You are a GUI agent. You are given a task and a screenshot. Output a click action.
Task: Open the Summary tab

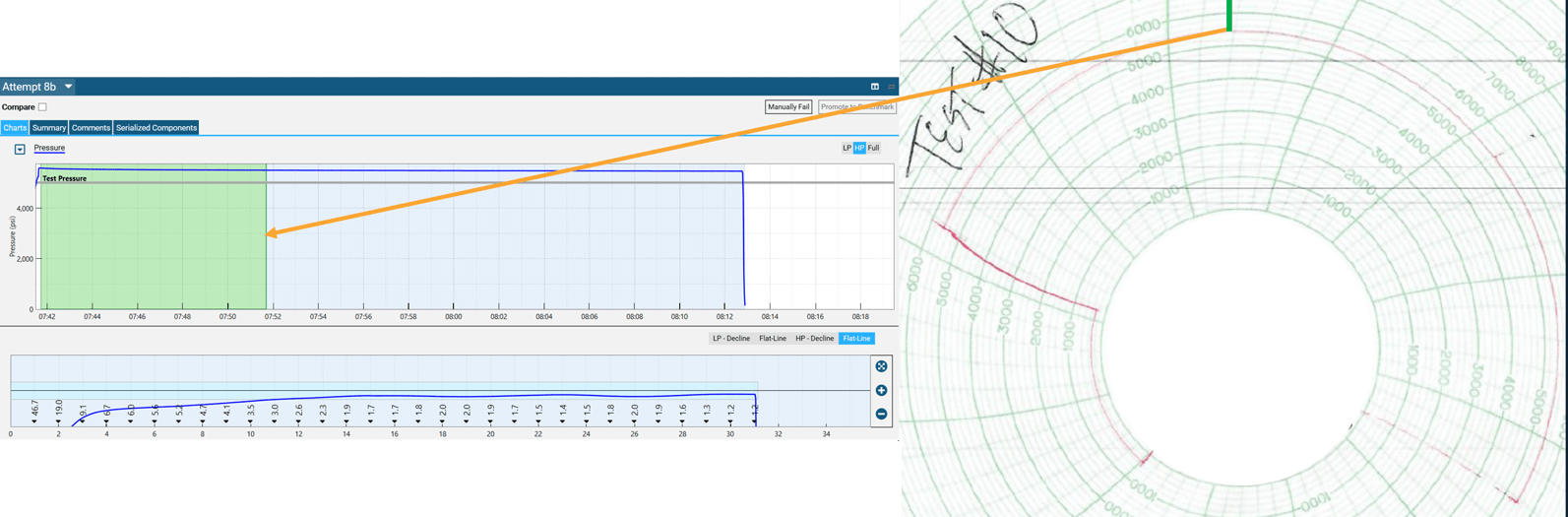click(x=48, y=128)
